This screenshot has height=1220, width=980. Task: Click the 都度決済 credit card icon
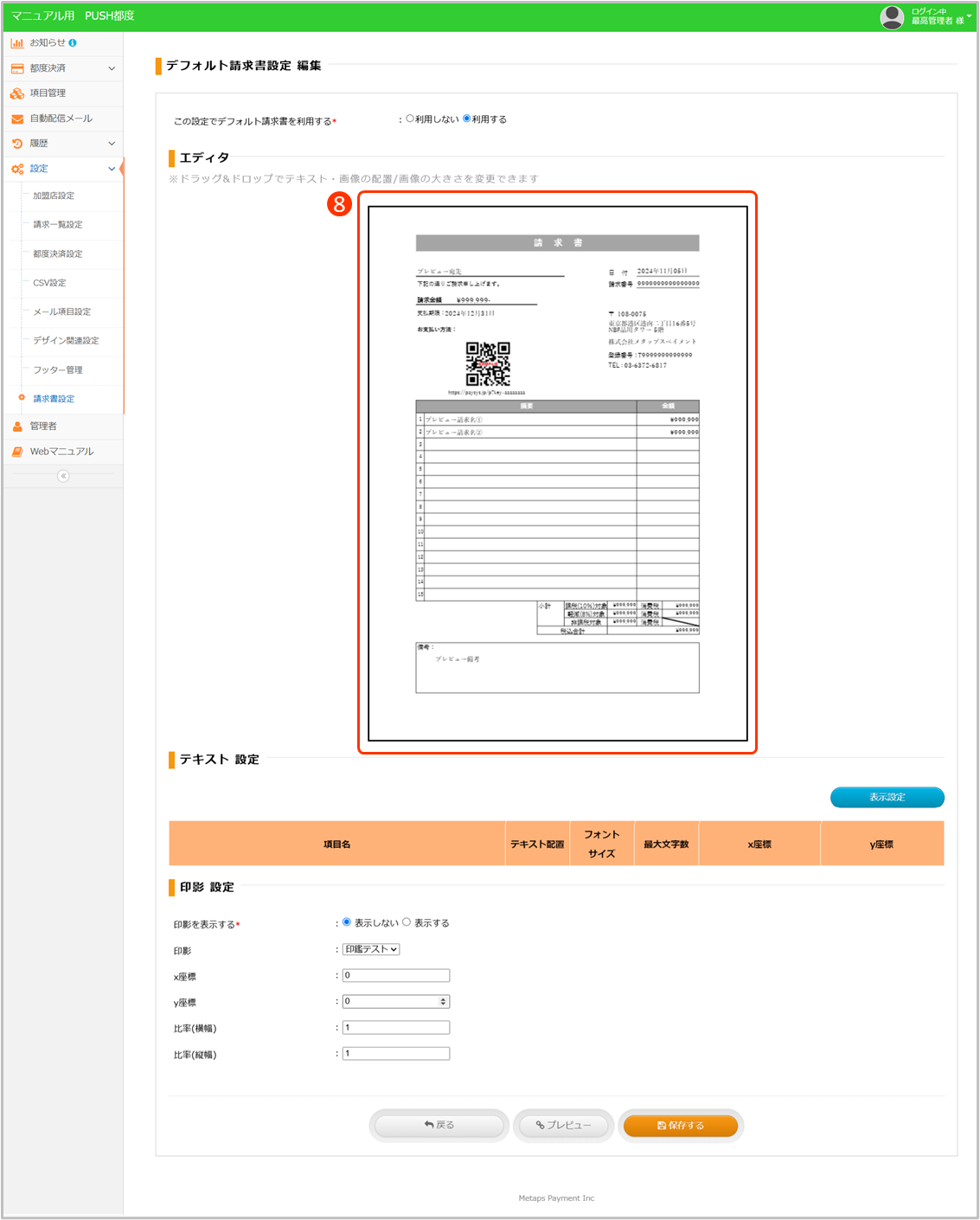coord(17,68)
